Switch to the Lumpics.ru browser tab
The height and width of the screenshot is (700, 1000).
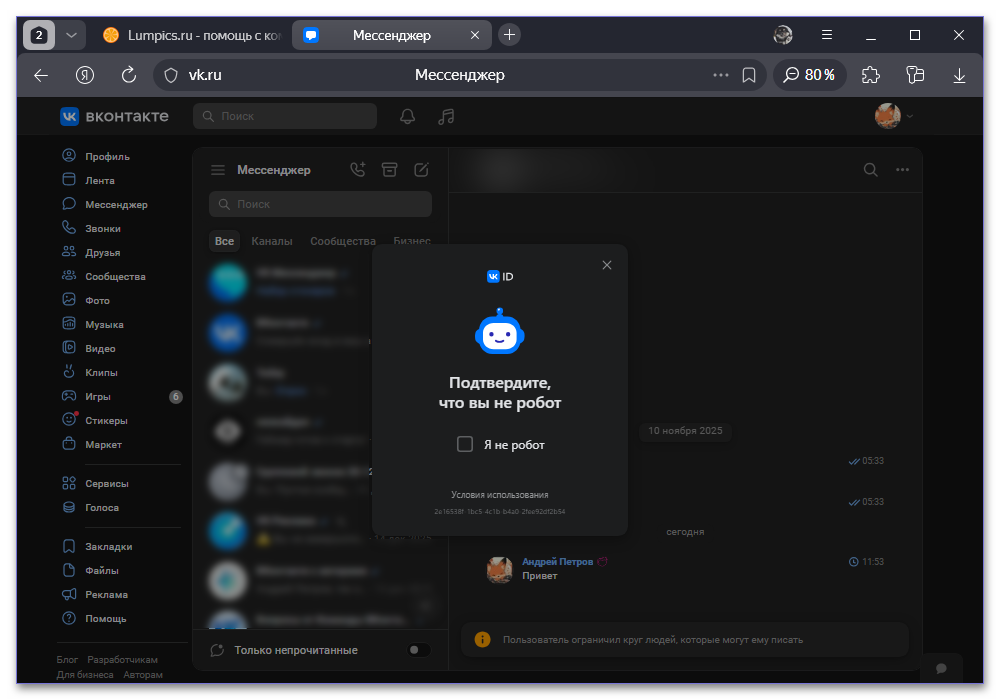[x=191, y=35]
